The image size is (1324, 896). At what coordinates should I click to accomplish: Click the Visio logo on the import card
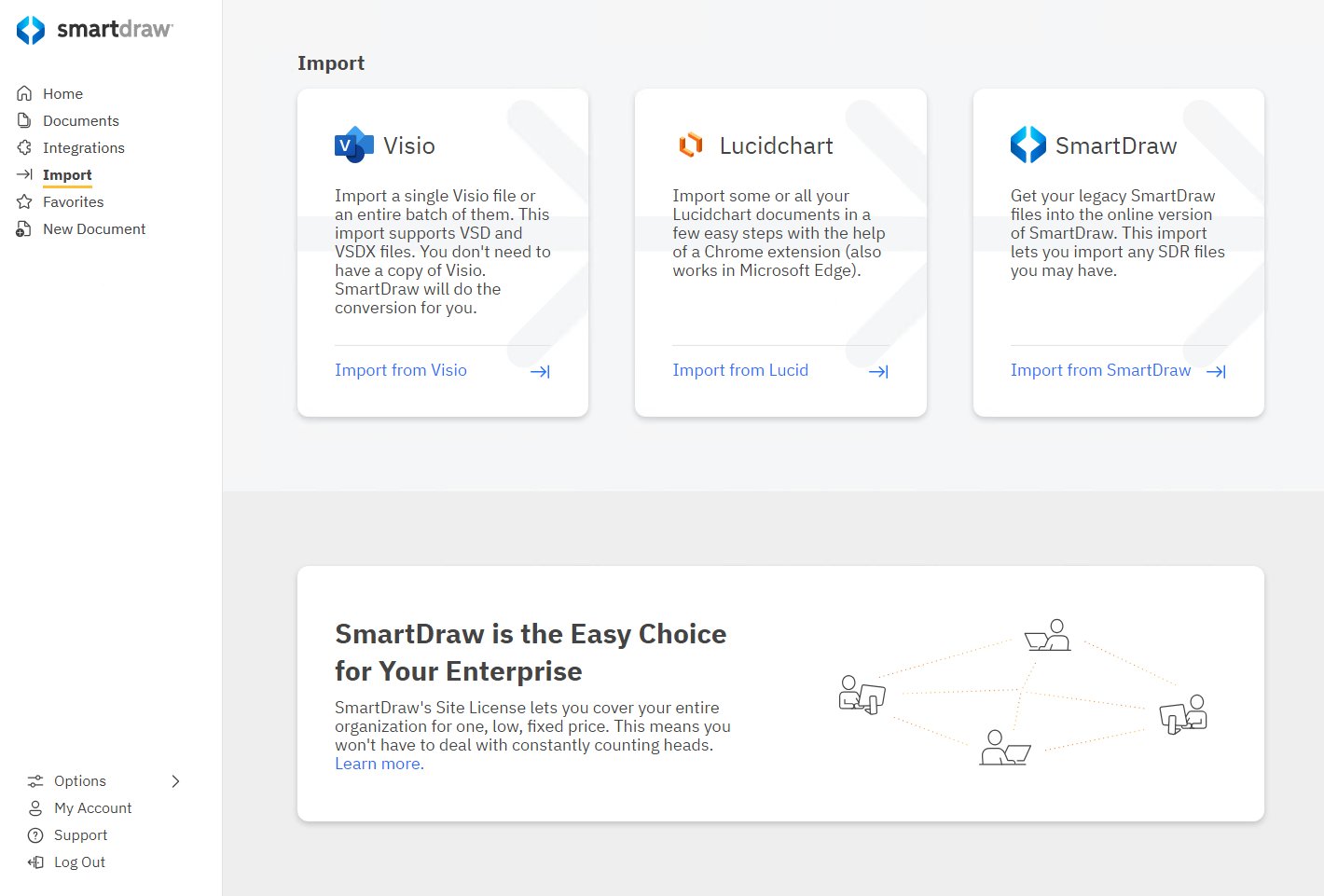(x=352, y=145)
